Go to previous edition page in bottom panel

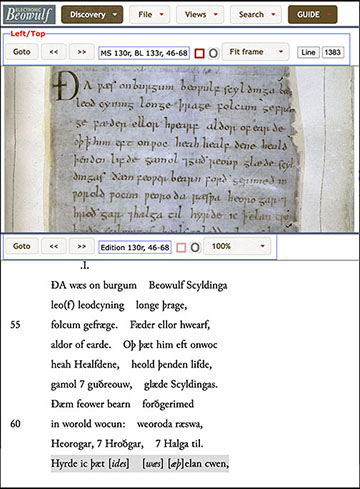point(54,246)
